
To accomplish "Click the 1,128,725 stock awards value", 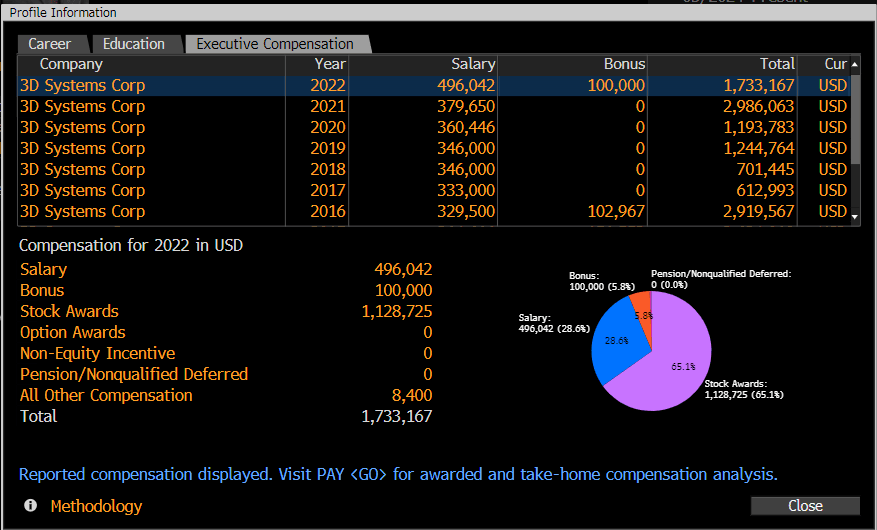I will (397, 311).
